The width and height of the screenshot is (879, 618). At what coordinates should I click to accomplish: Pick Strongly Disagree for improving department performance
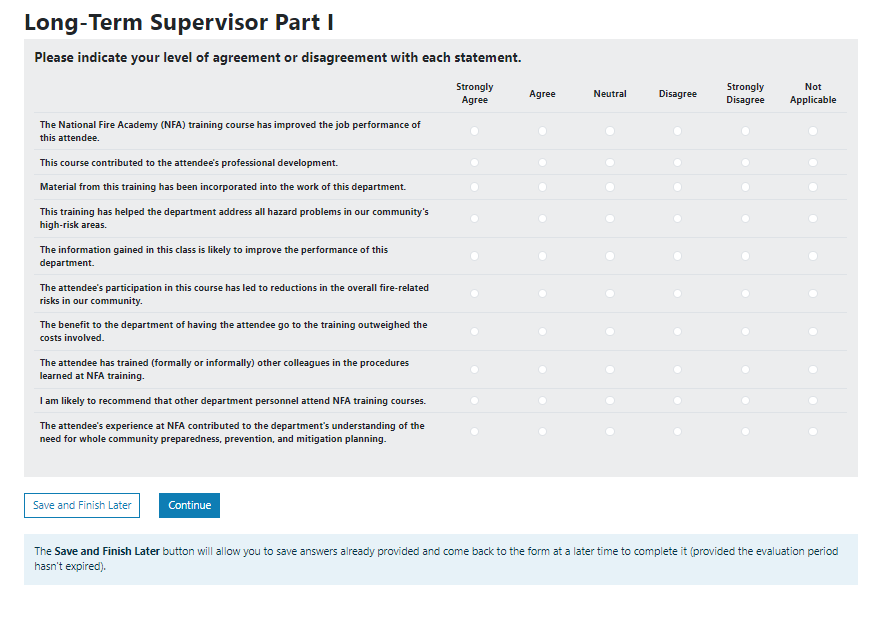(746, 256)
